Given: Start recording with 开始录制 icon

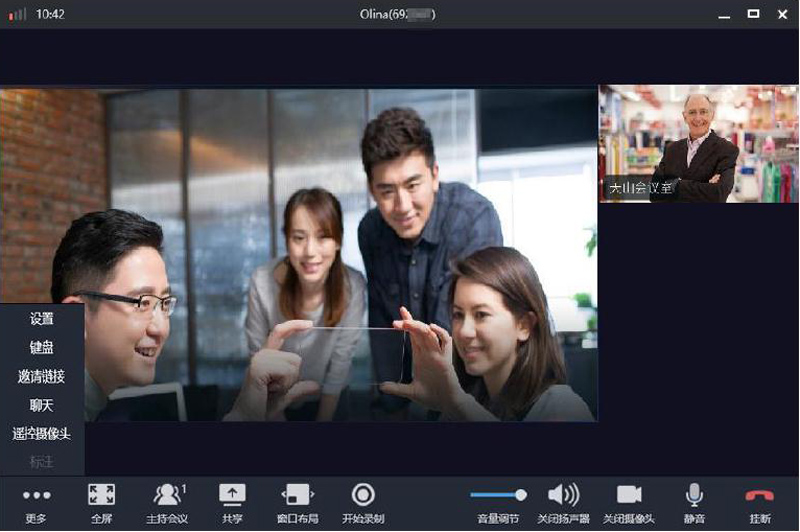Looking at the screenshot, I should (363, 495).
